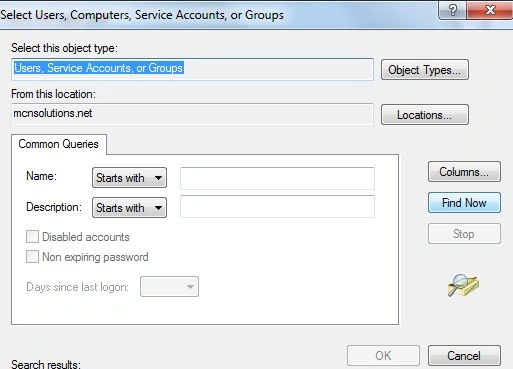Focus the Name text input field
Image resolution: width=513 pixels, height=369 pixels.
[277, 178]
